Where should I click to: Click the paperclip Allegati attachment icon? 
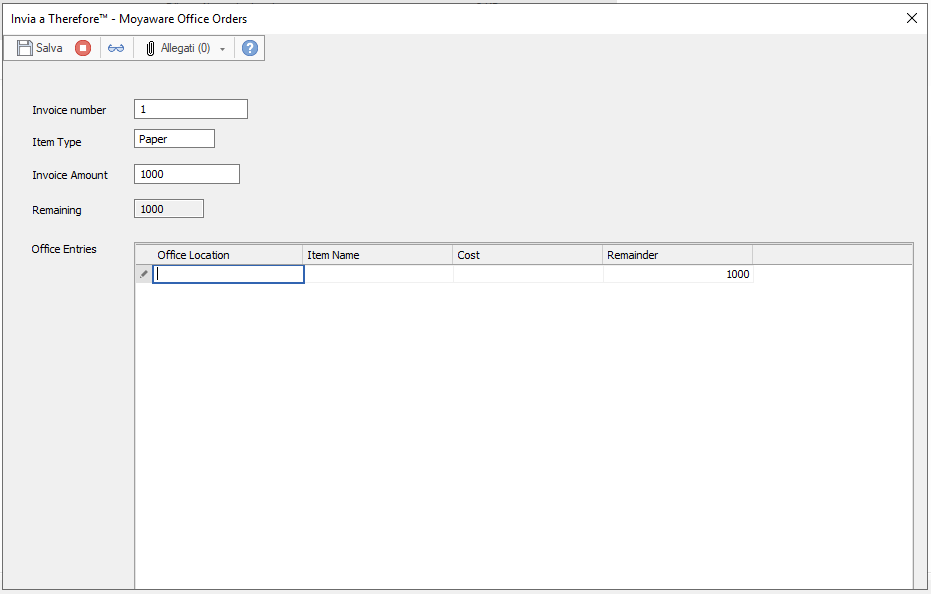pos(150,47)
